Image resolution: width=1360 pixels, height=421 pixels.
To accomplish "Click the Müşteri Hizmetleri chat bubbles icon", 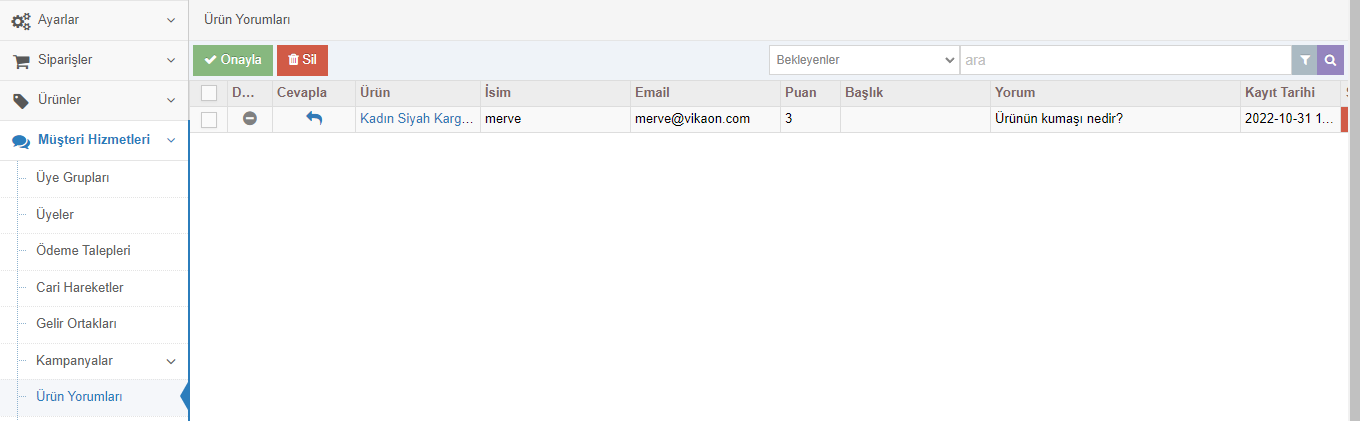I will tap(20, 140).
